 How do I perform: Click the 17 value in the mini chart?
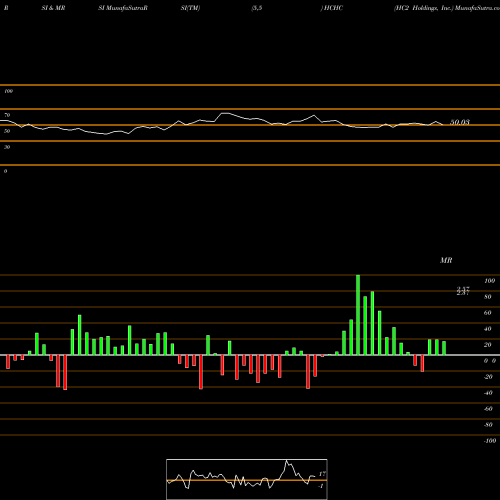click(x=322, y=474)
